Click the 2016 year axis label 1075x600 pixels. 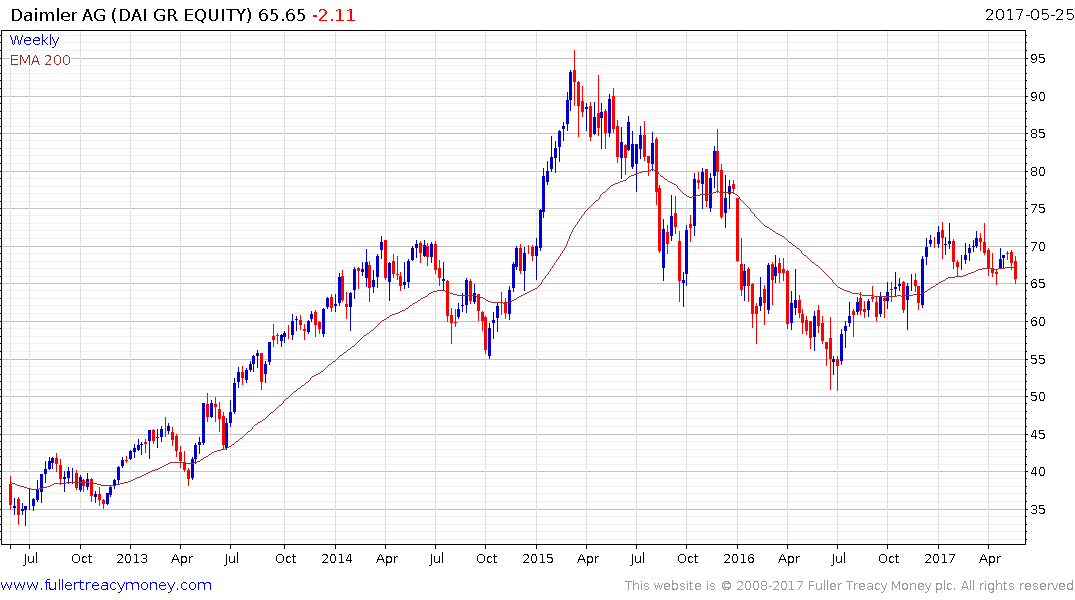738,558
